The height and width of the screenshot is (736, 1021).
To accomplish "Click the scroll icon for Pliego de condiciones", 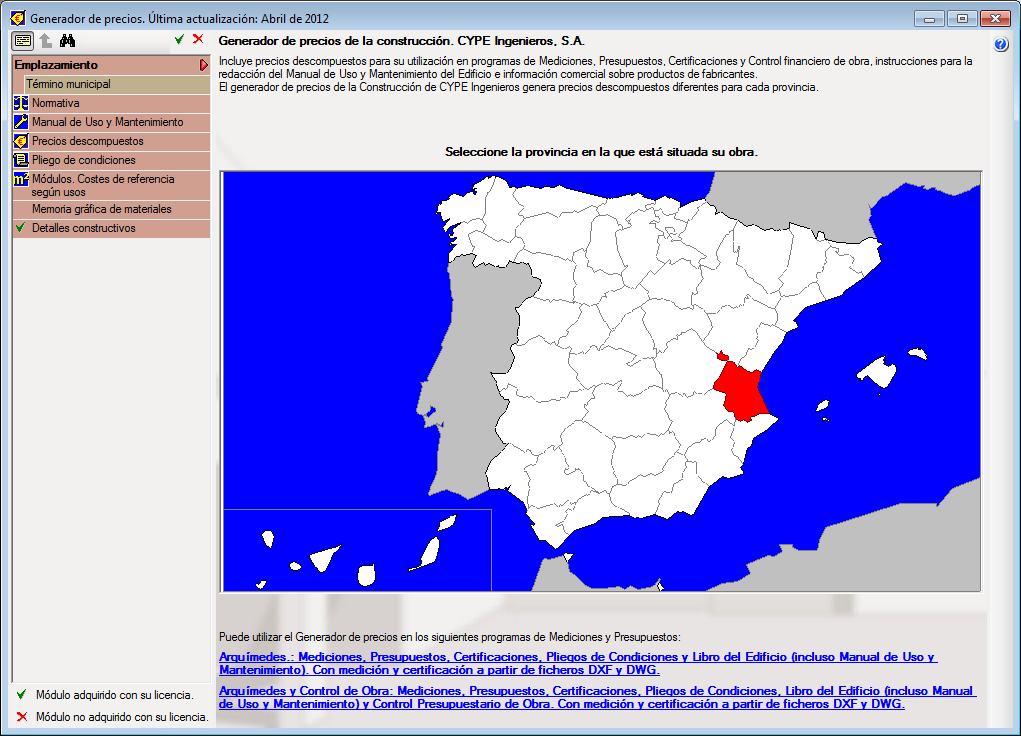I will coord(21,160).
